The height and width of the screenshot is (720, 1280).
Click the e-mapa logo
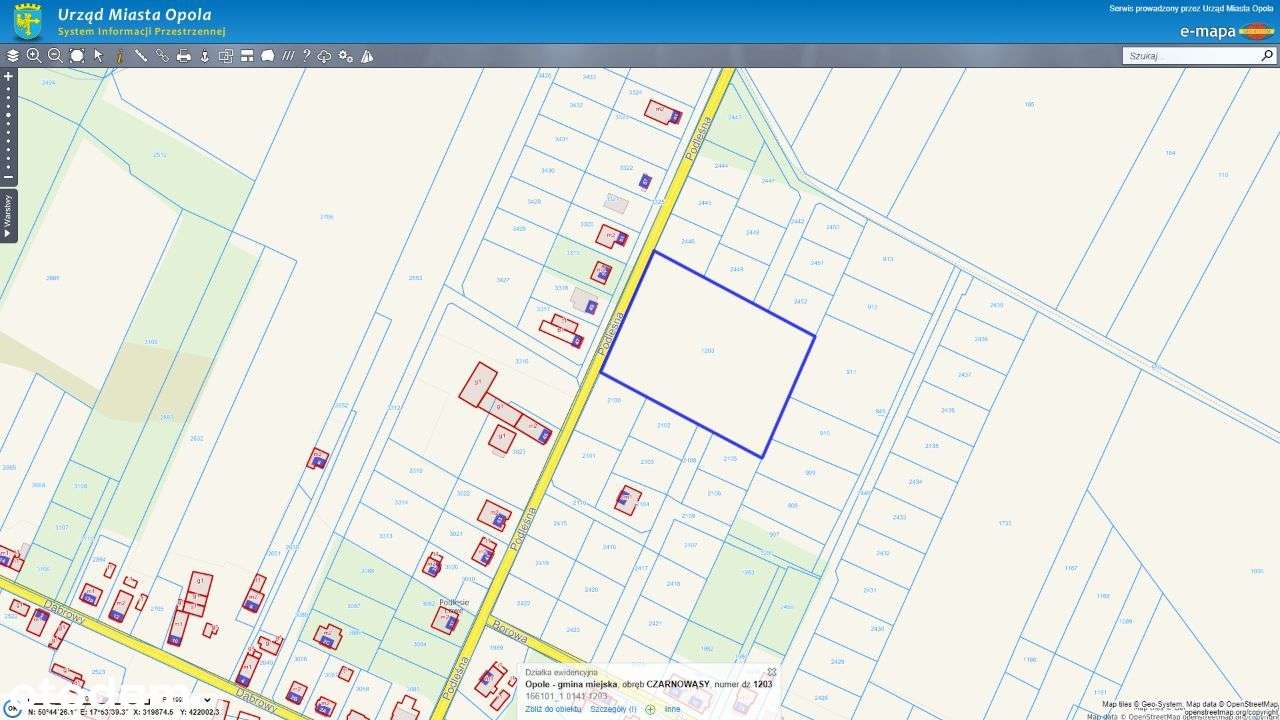(1226, 31)
